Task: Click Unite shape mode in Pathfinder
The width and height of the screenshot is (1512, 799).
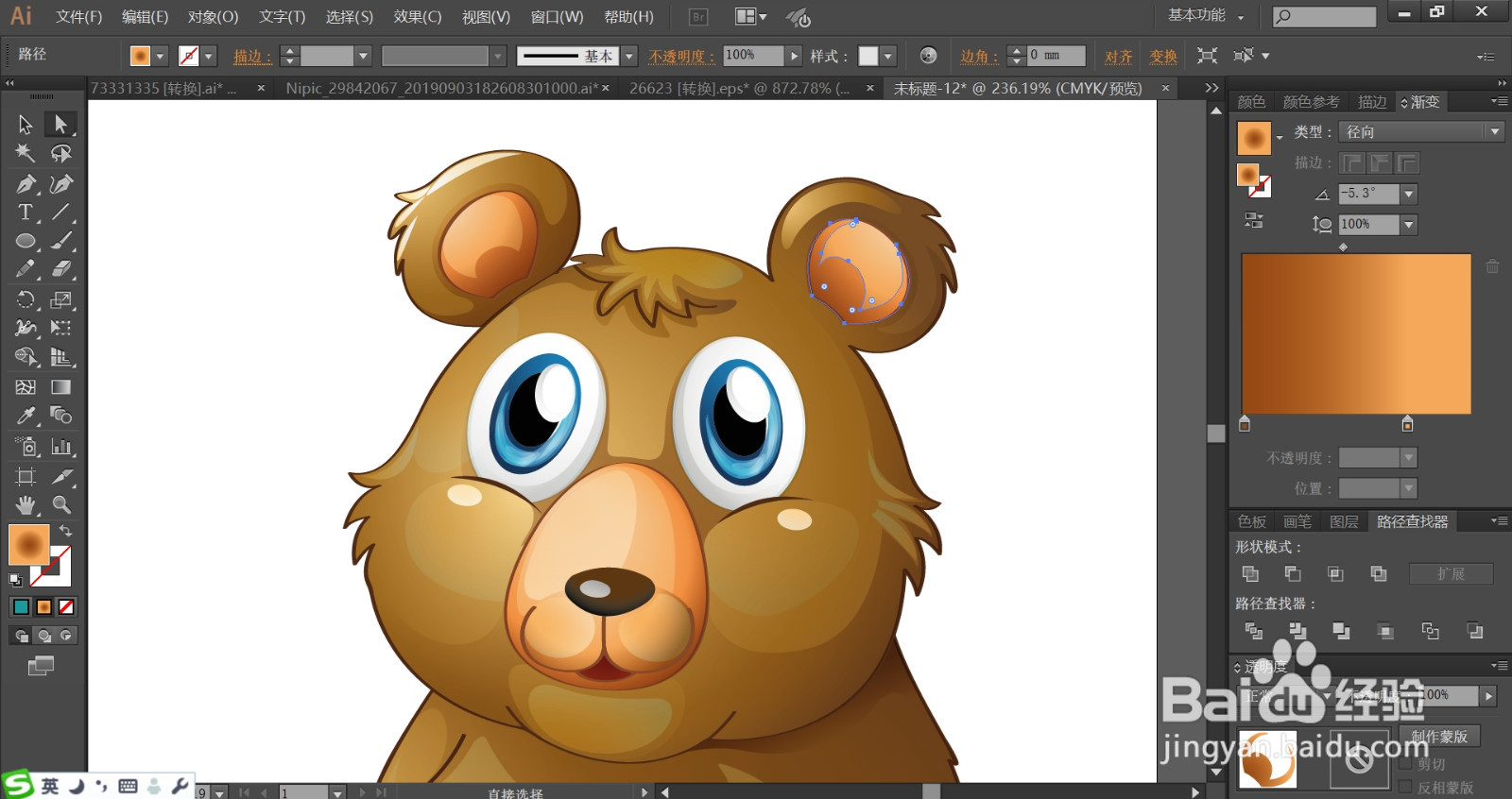Action: (x=1250, y=573)
